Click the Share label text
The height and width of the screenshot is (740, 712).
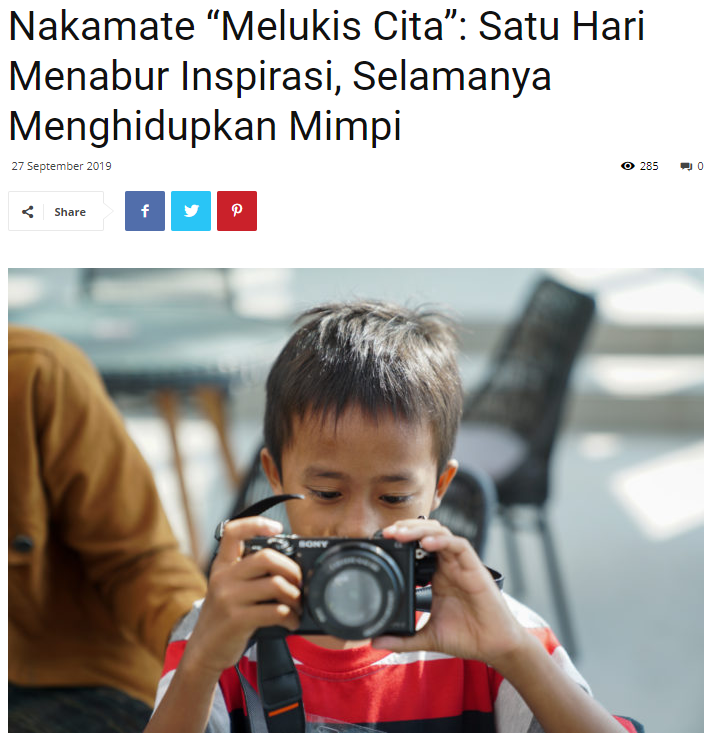pos(70,212)
